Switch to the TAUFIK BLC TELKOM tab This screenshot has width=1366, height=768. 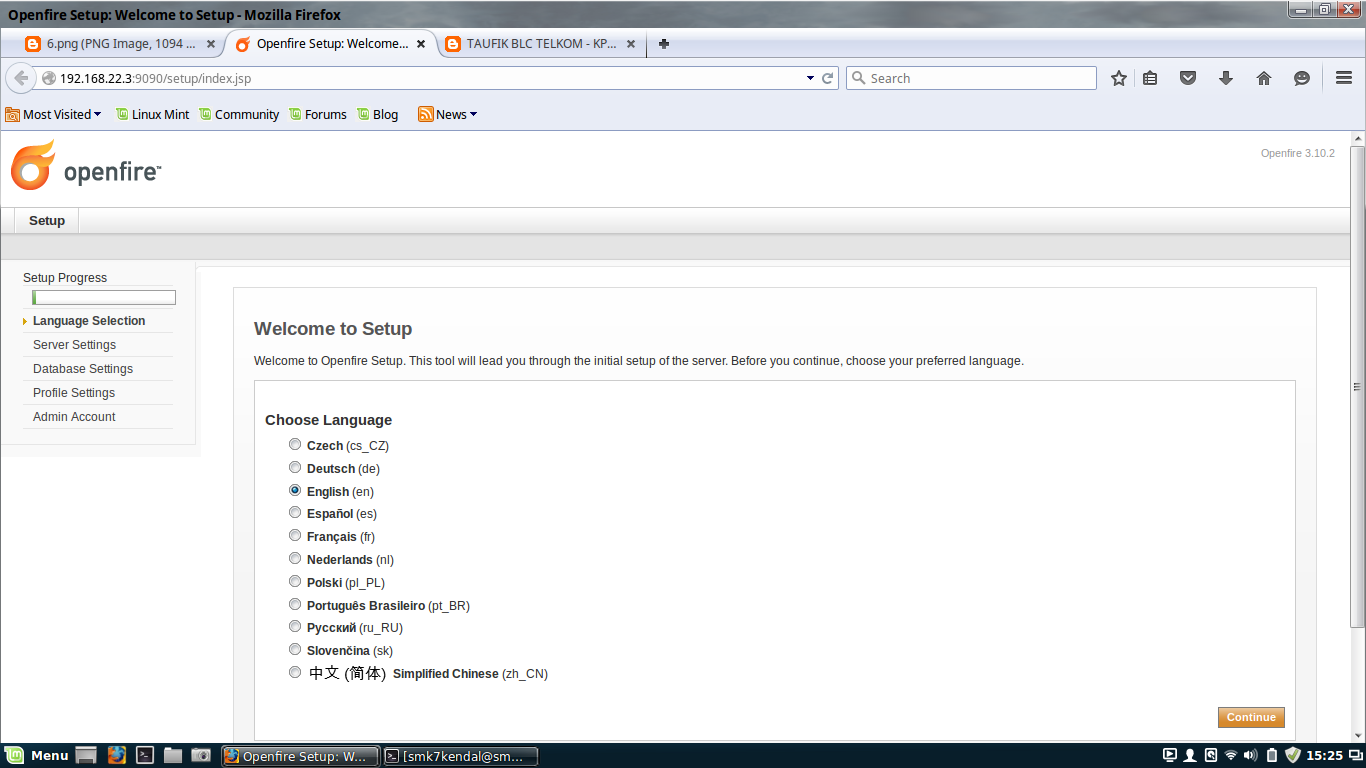pos(540,44)
